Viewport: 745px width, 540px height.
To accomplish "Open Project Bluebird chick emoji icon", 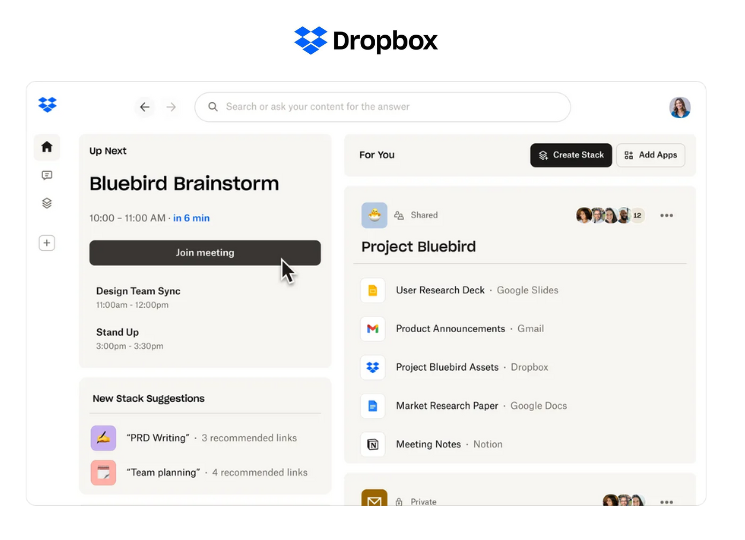I will click(374, 215).
